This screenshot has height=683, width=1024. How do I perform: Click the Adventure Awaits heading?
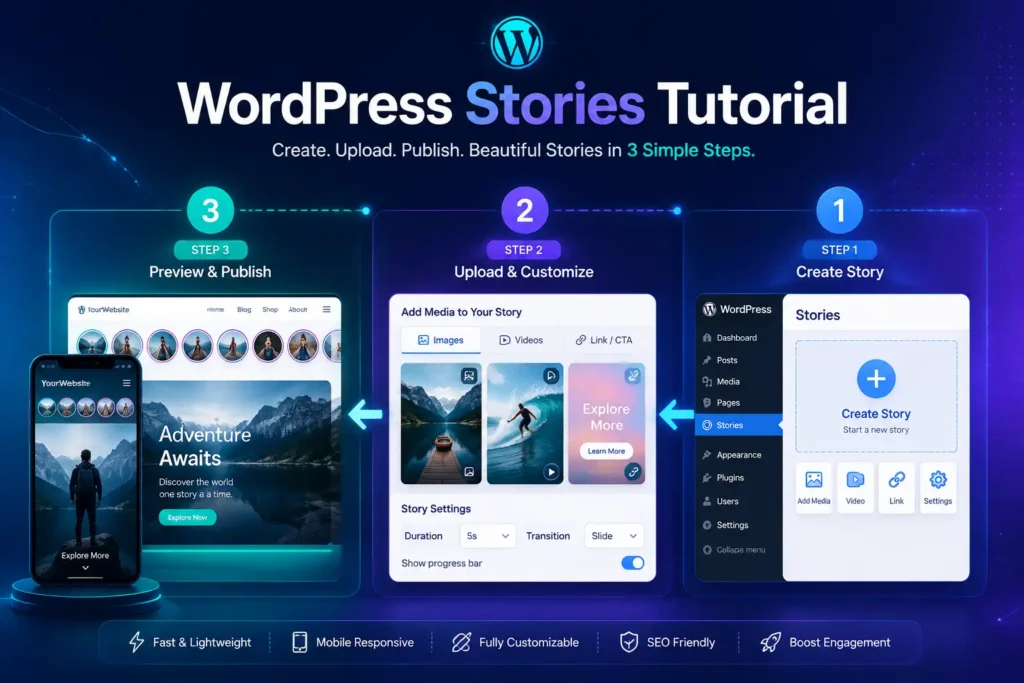pos(205,447)
